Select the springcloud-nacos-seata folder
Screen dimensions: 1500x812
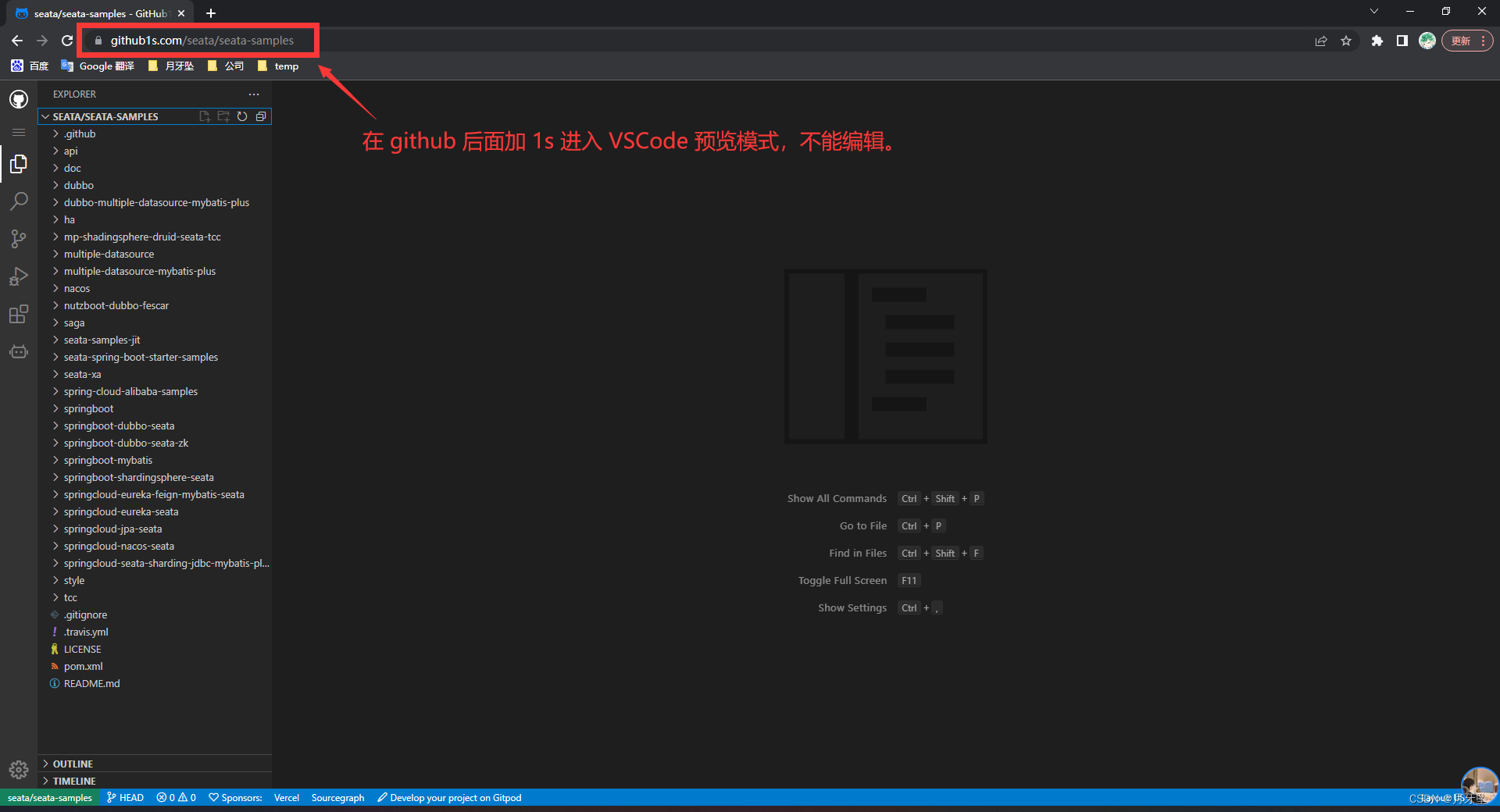click(155, 546)
